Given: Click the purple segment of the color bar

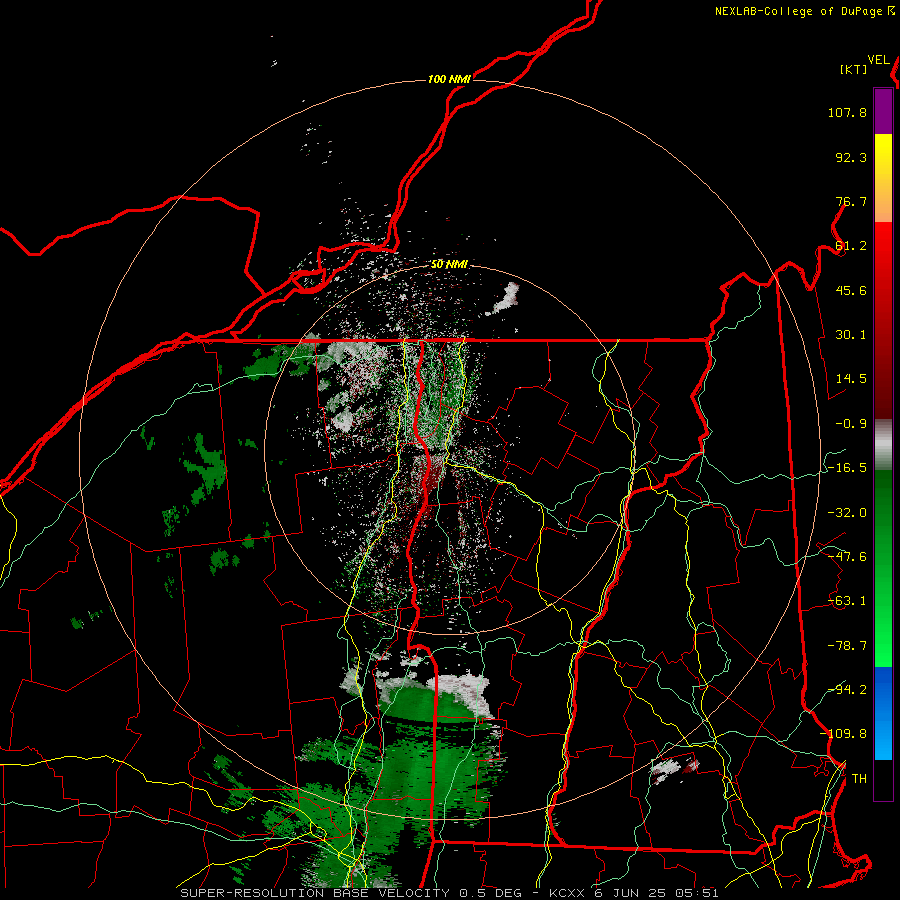Looking at the screenshot, I should click(883, 111).
